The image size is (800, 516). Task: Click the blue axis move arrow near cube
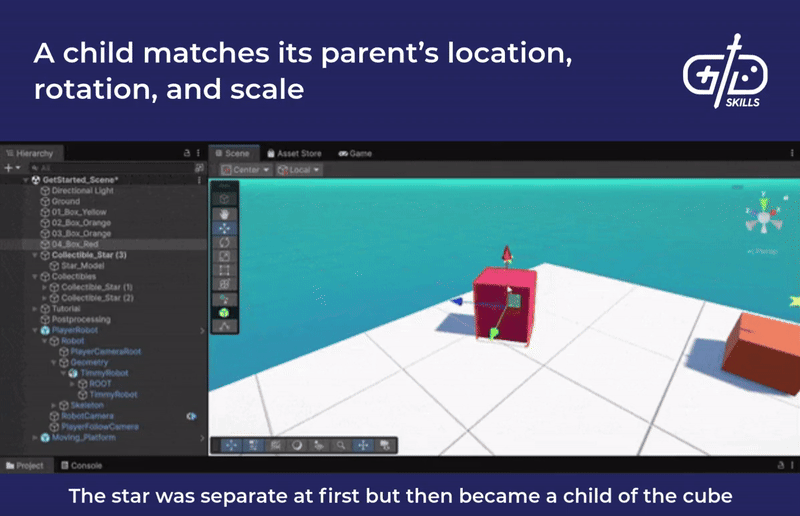coord(457,302)
